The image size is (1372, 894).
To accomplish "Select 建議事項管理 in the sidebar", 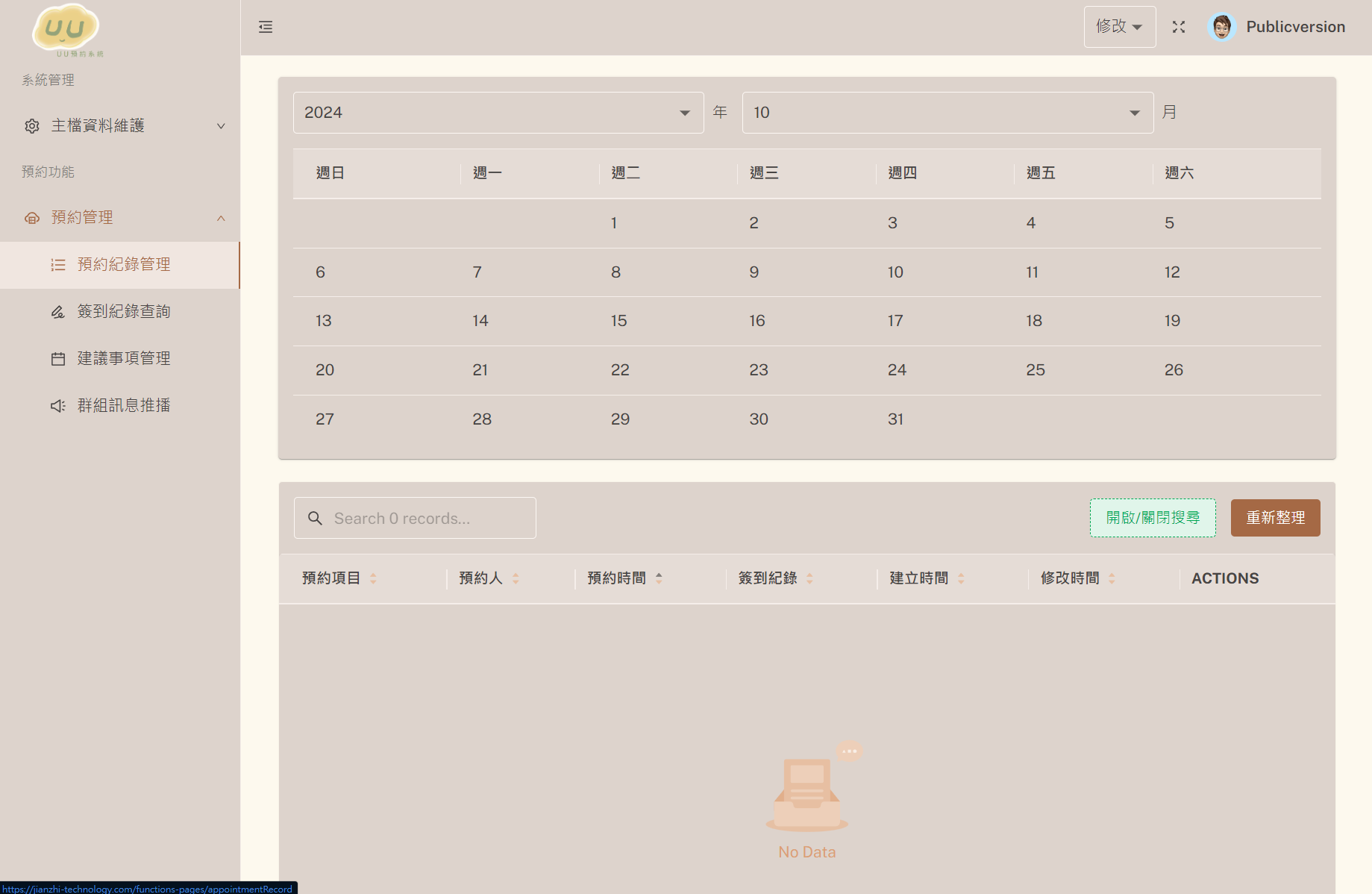I will coord(123,358).
